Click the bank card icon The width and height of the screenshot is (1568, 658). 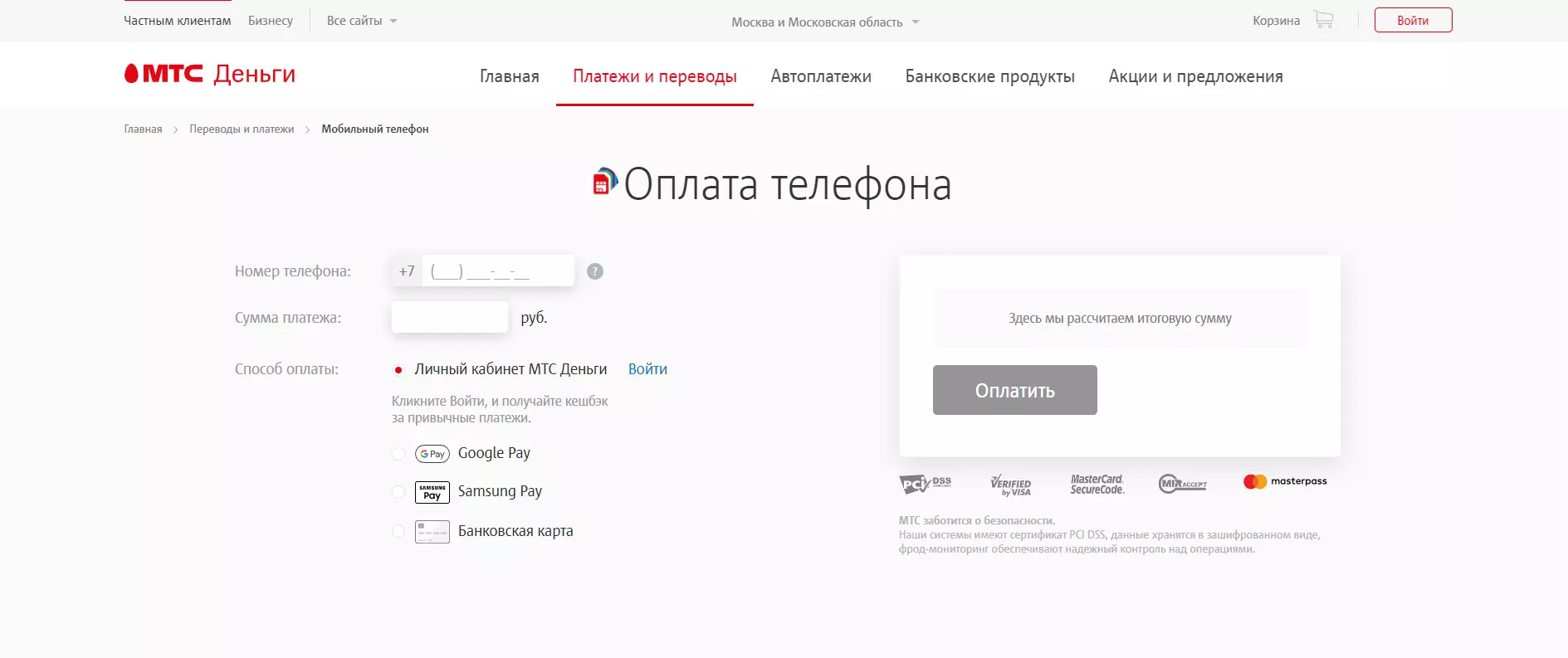click(432, 532)
